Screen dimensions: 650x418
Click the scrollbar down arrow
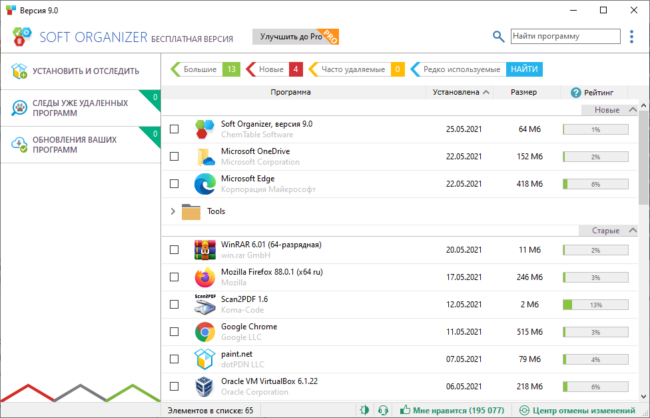[x=644, y=397]
